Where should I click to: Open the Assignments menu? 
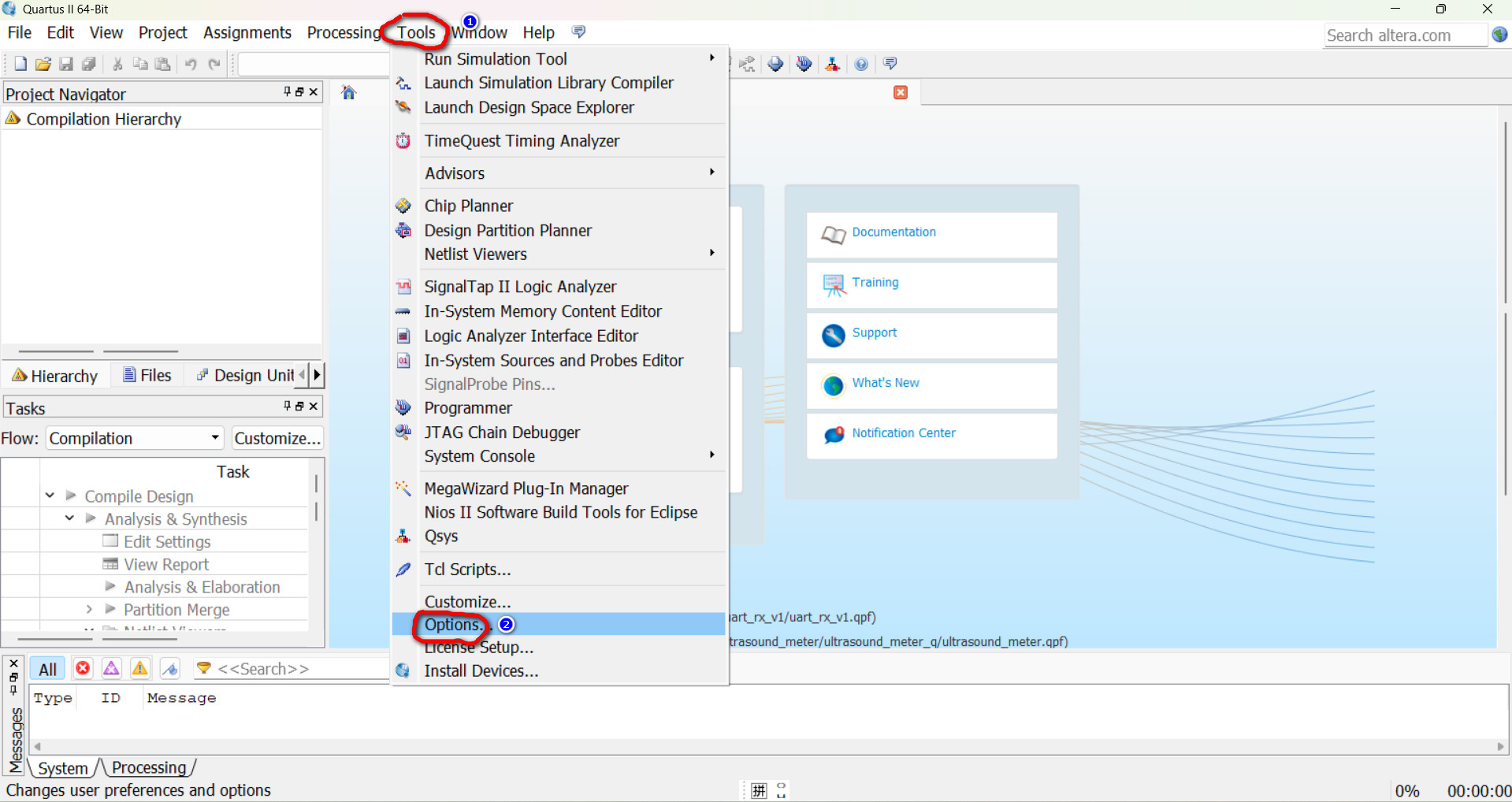point(247,32)
